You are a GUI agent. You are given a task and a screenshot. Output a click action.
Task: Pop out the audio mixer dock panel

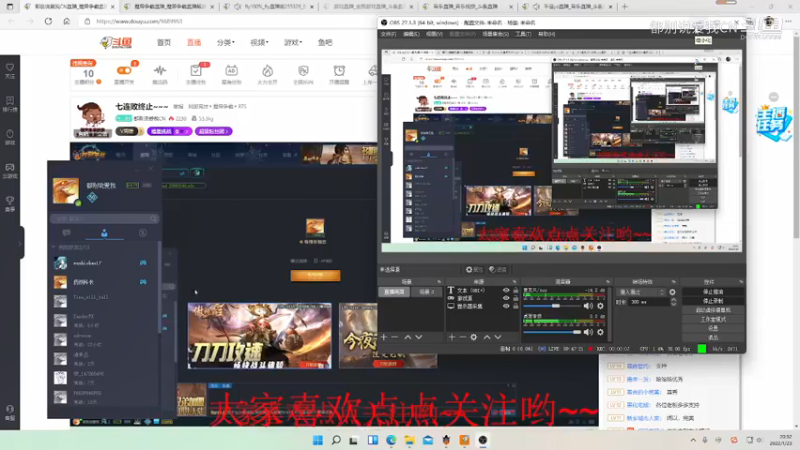(608, 282)
